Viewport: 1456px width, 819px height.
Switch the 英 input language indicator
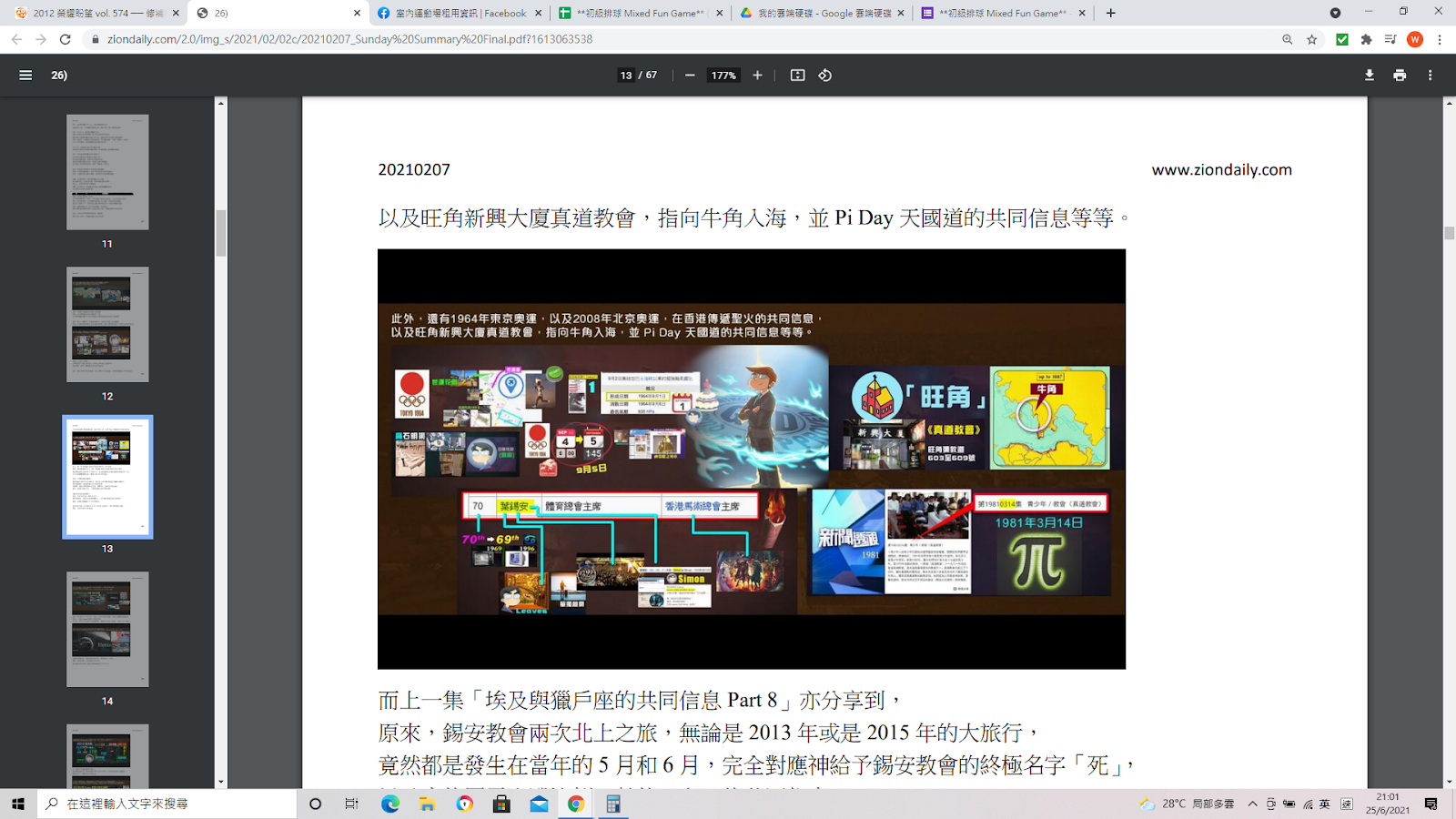point(1324,804)
